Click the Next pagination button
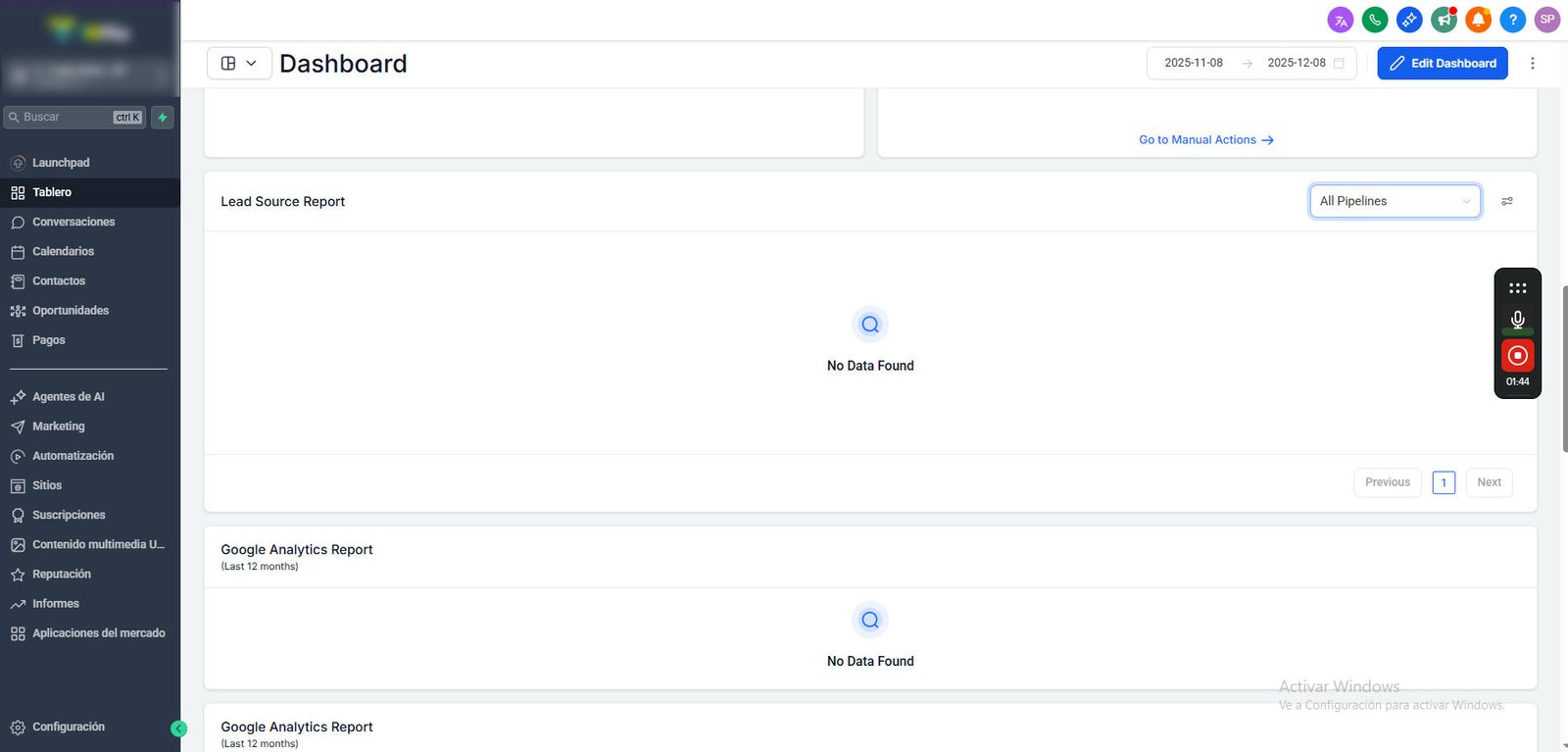 click(1490, 482)
